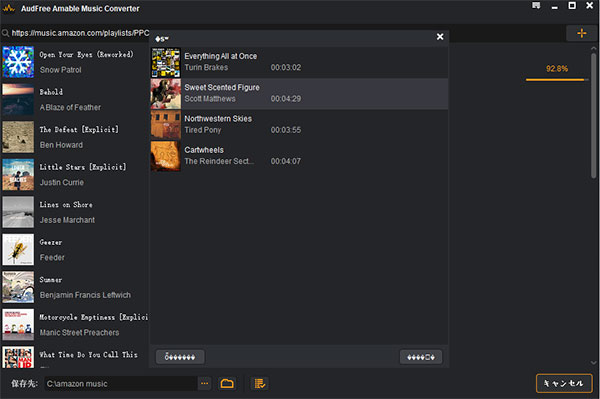The image size is (600, 399).
Task: Open the output folder icon
Action: pos(227,383)
